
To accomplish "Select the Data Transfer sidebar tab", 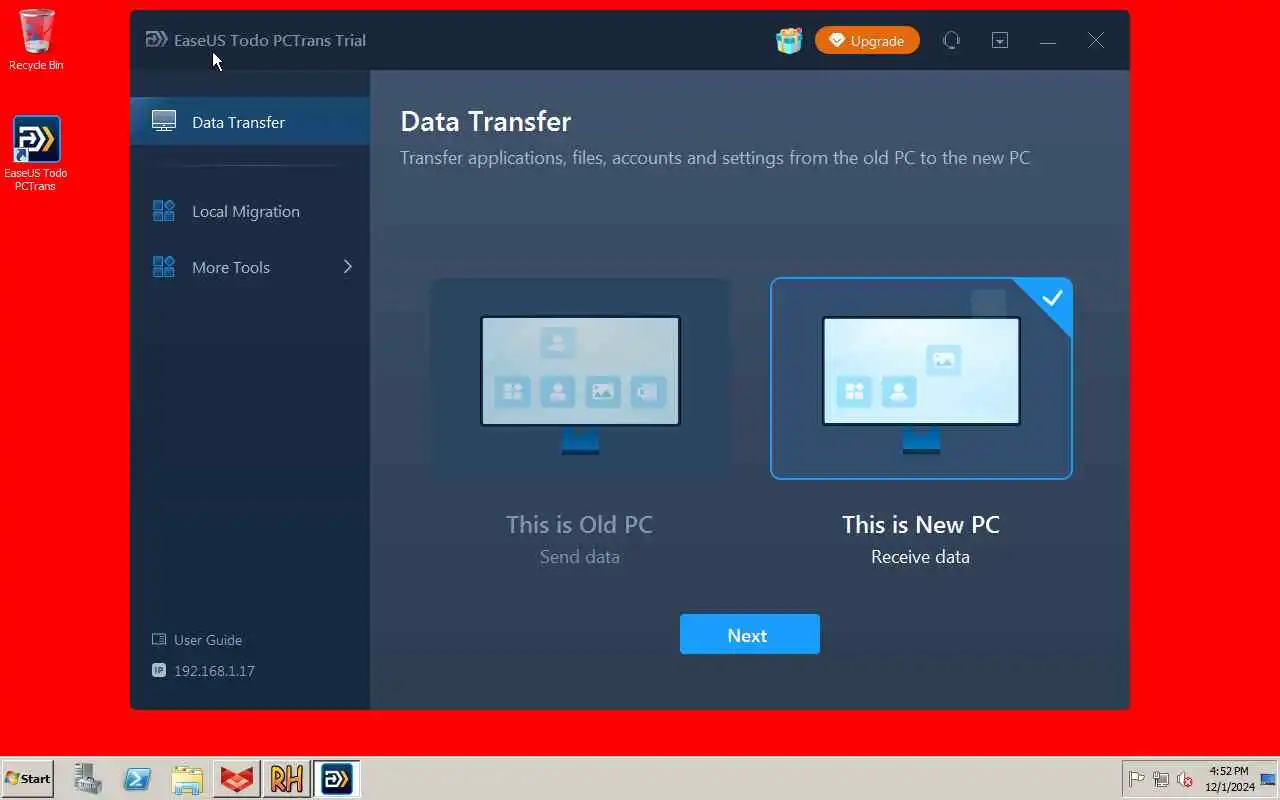I will pos(250,122).
